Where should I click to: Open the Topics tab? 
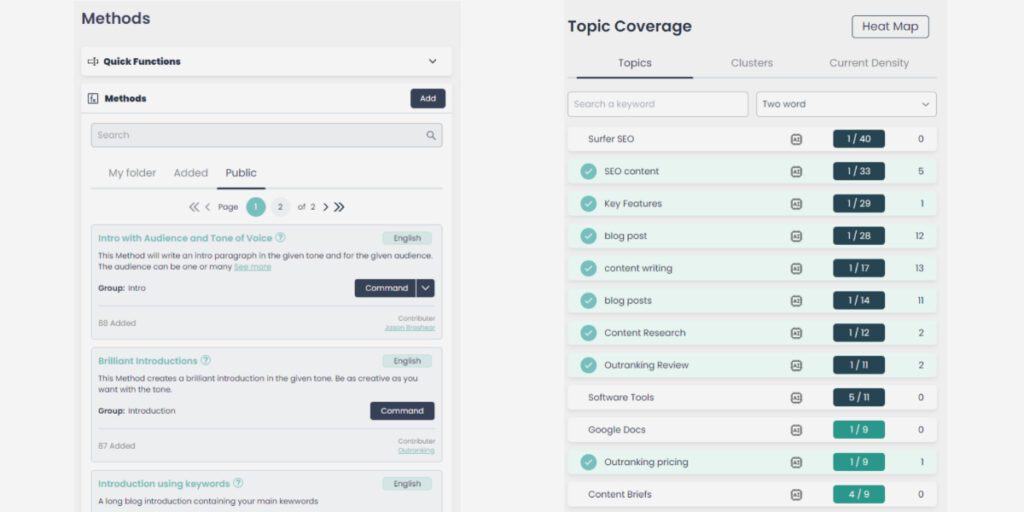click(635, 63)
